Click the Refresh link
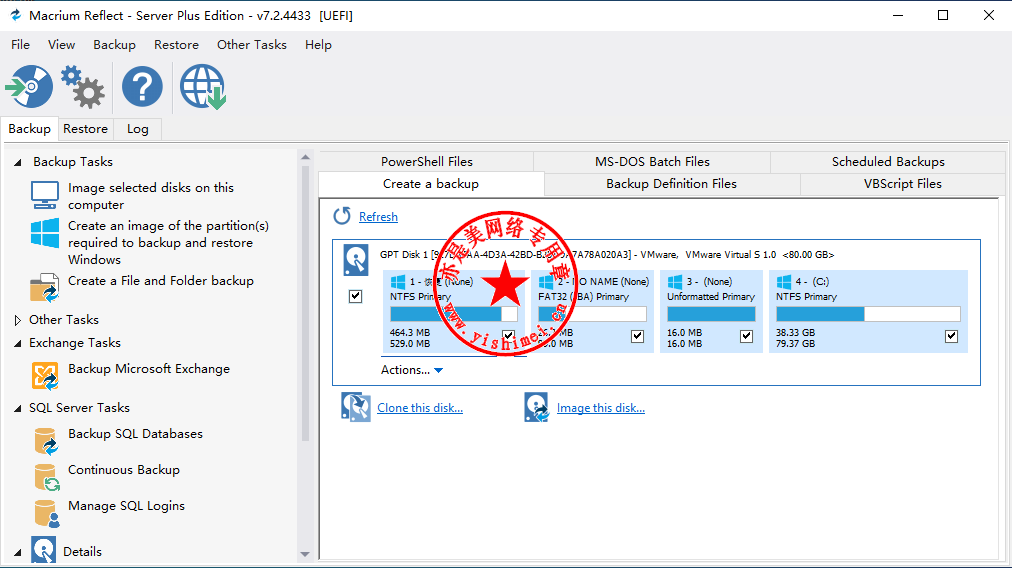The image size is (1012, 568). coord(378,217)
